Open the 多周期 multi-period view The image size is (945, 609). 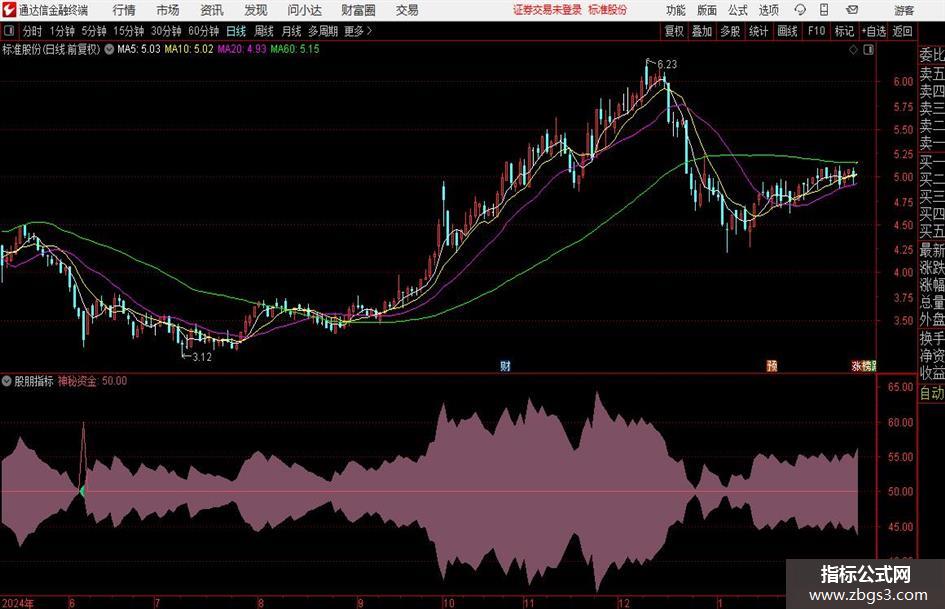tap(323, 31)
